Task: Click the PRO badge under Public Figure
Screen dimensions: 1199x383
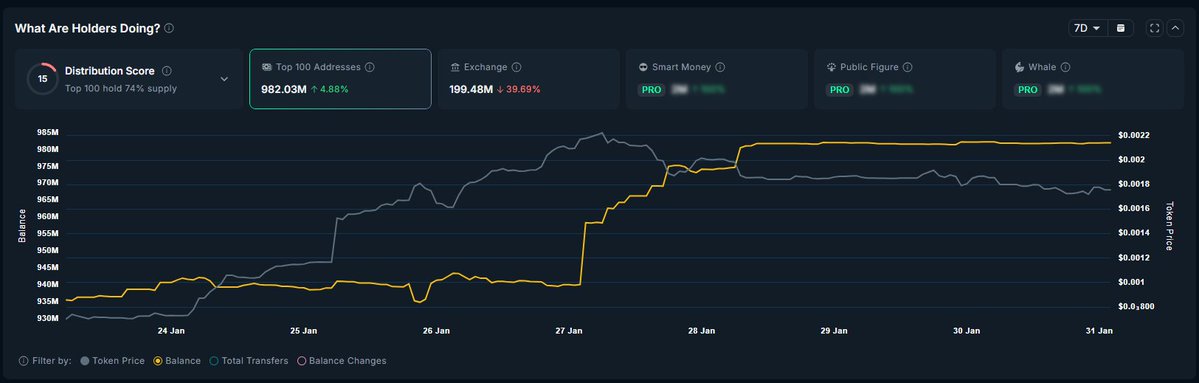Action: [840, 89]
